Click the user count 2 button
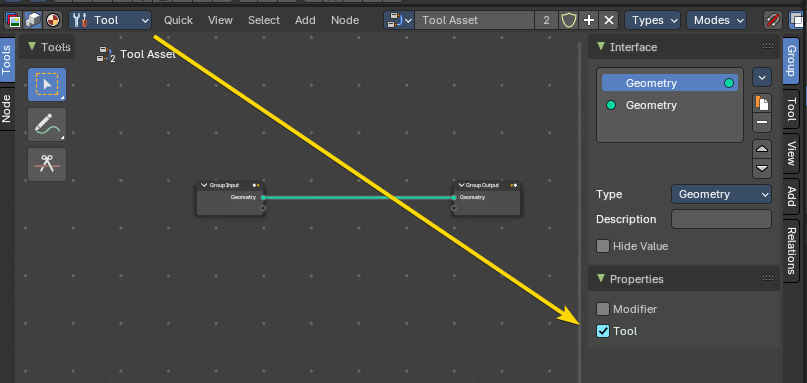 (x=546, y=21)
